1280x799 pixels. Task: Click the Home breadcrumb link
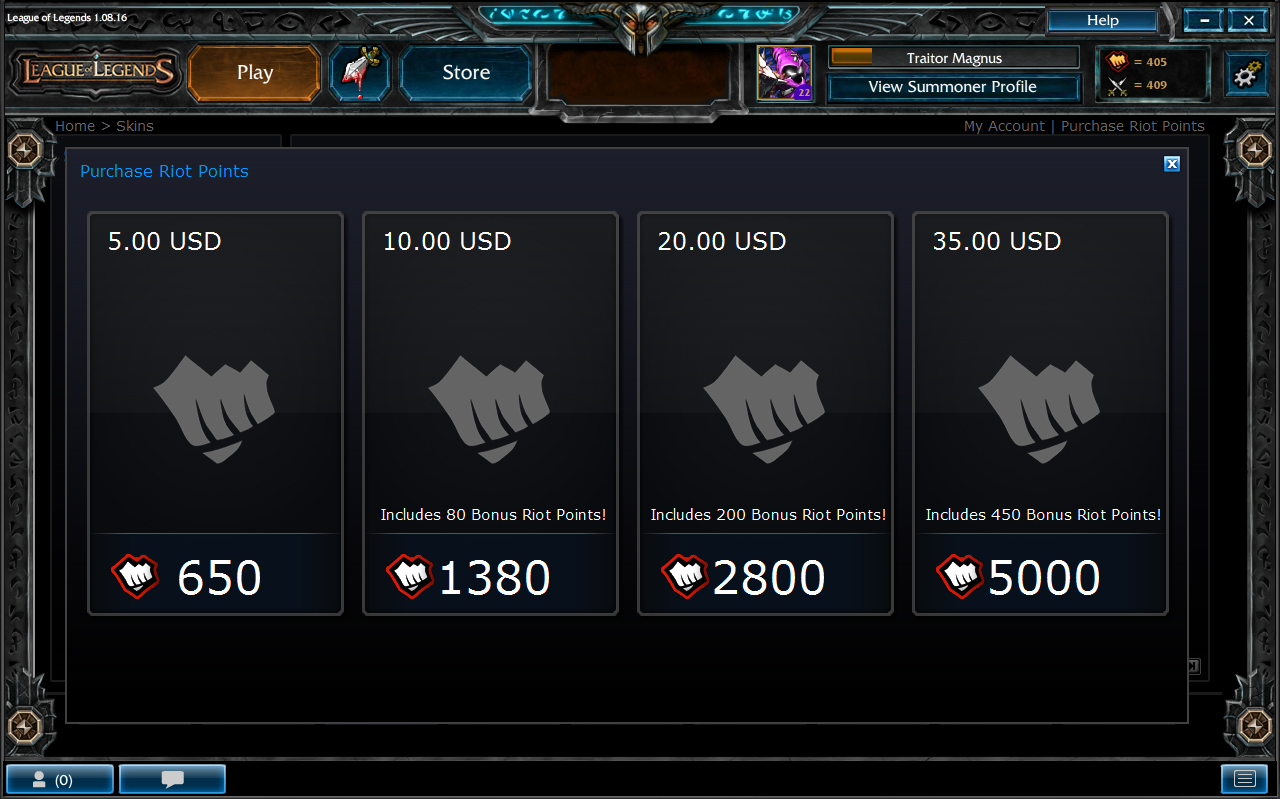click(75, 126)
